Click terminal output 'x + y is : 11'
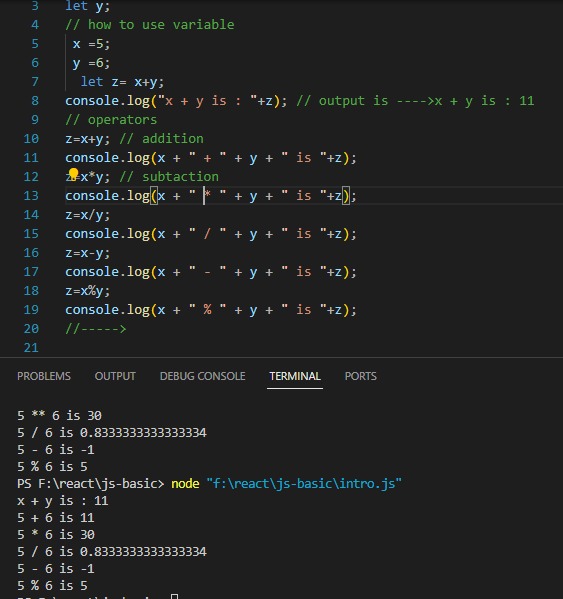This screenshot has width=563, height=599. 63,501
